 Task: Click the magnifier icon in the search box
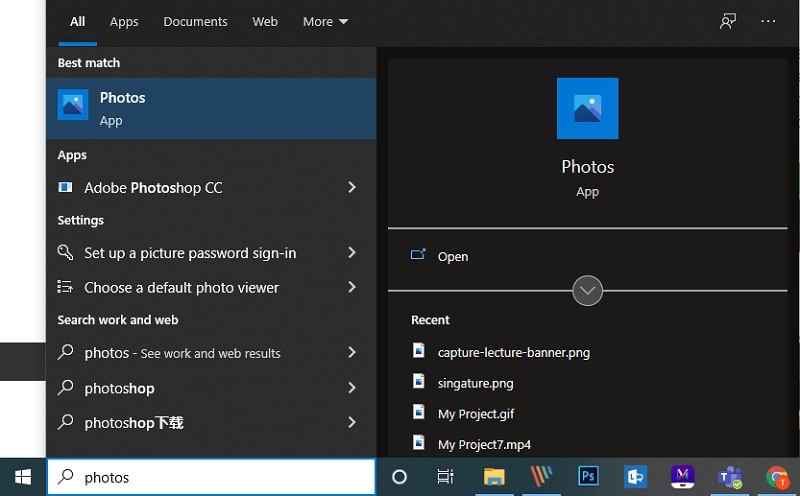pyautogui.click(x=65, y=477)
